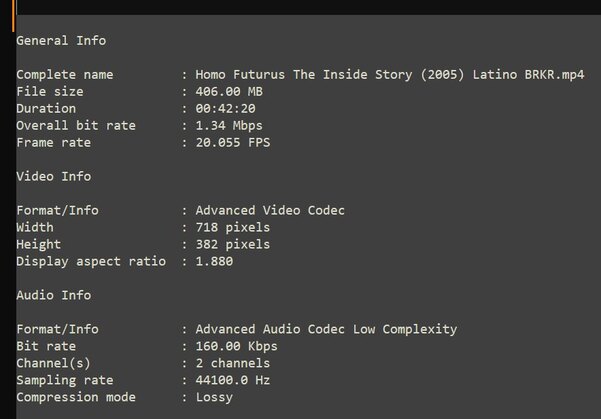
Task: Click the Video Info heading
Action: 54,176
